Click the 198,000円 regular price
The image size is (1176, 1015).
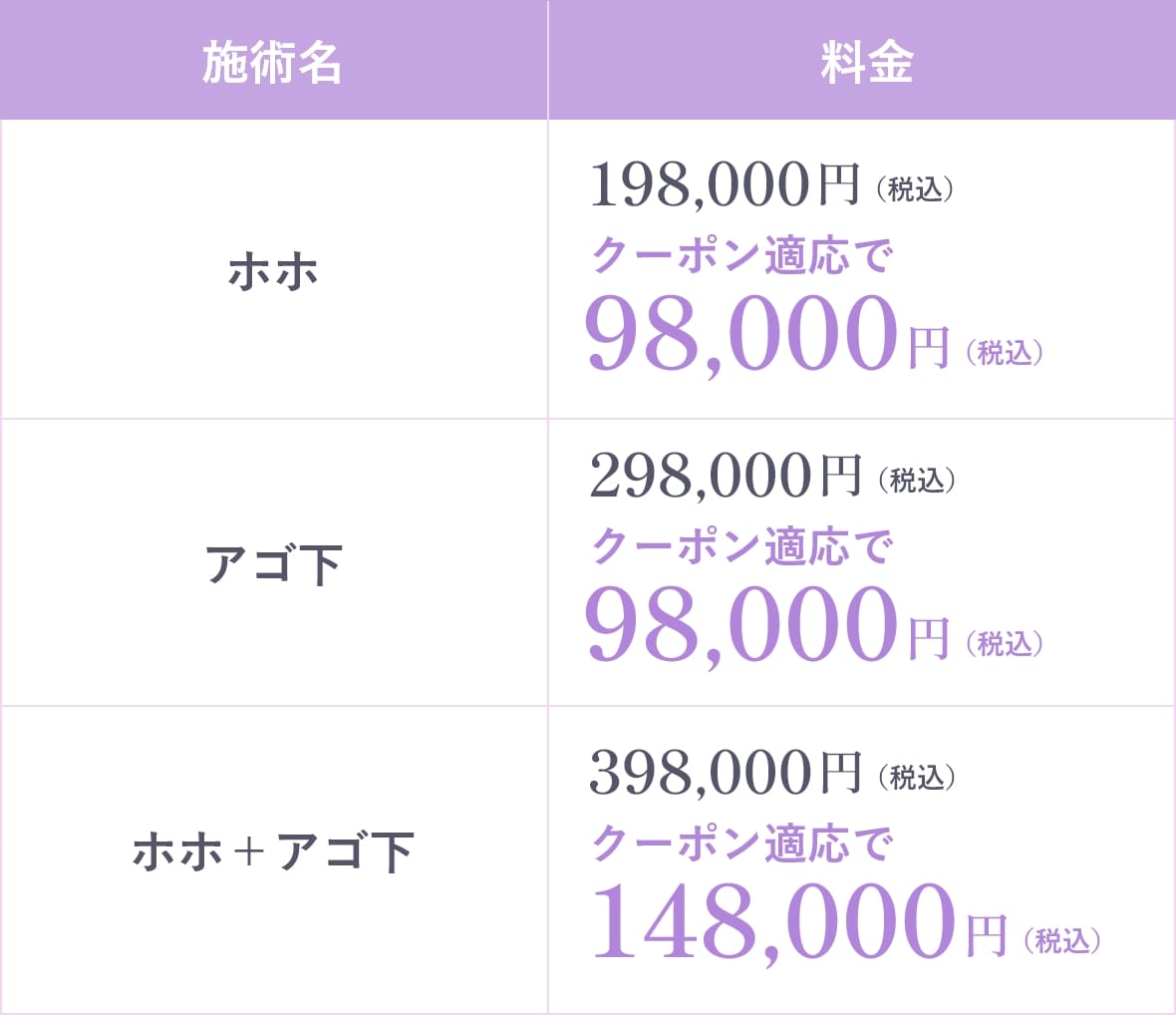coord(724,185)
